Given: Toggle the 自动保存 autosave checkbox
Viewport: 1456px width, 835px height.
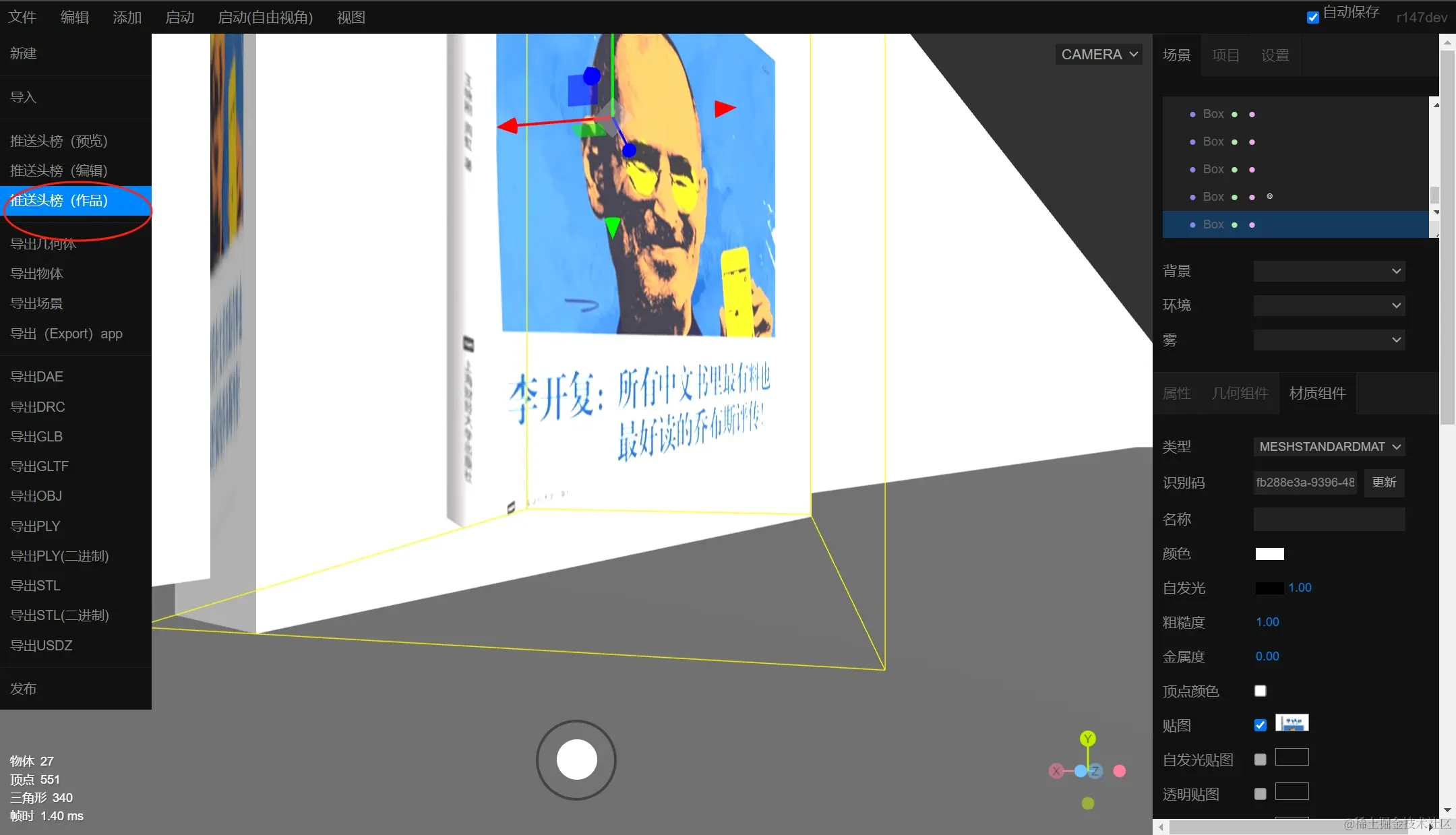Looking at the screenshot, I should (1312, 18).
